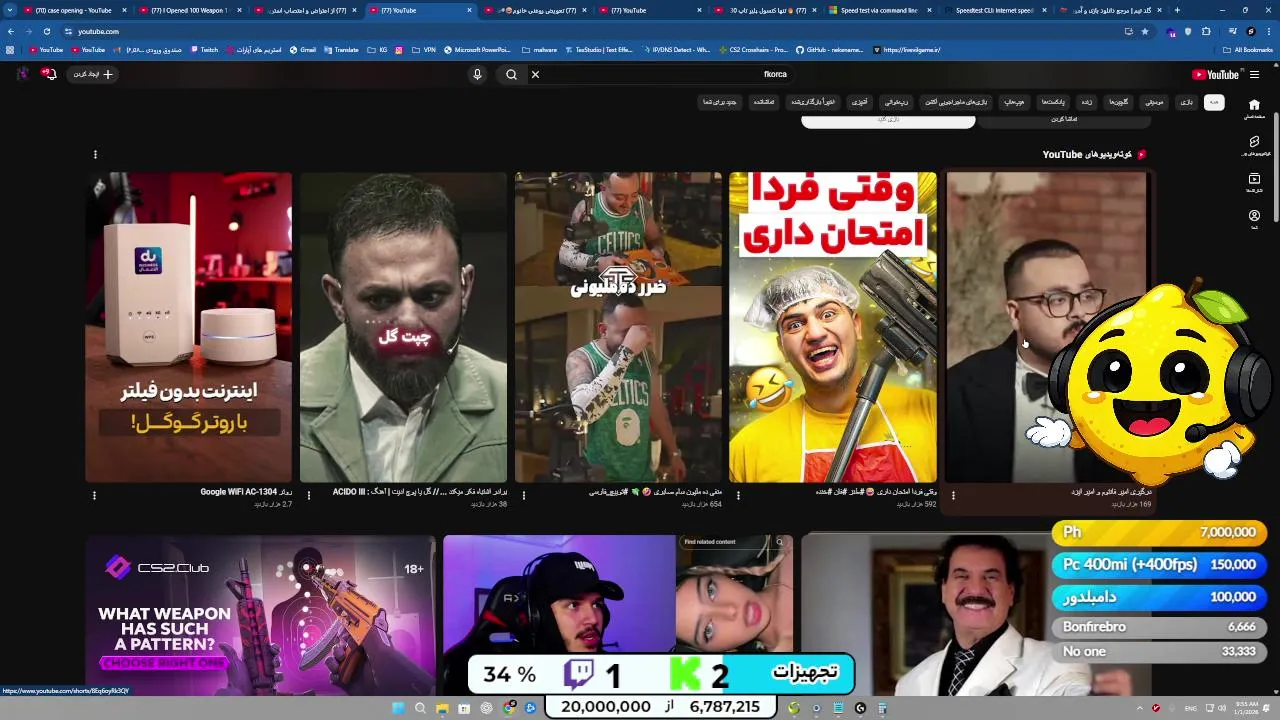The height and width of the screenshot is (720, 1280).
Task: Click 'Find related content' on video thumbnail
Action: 732,542
